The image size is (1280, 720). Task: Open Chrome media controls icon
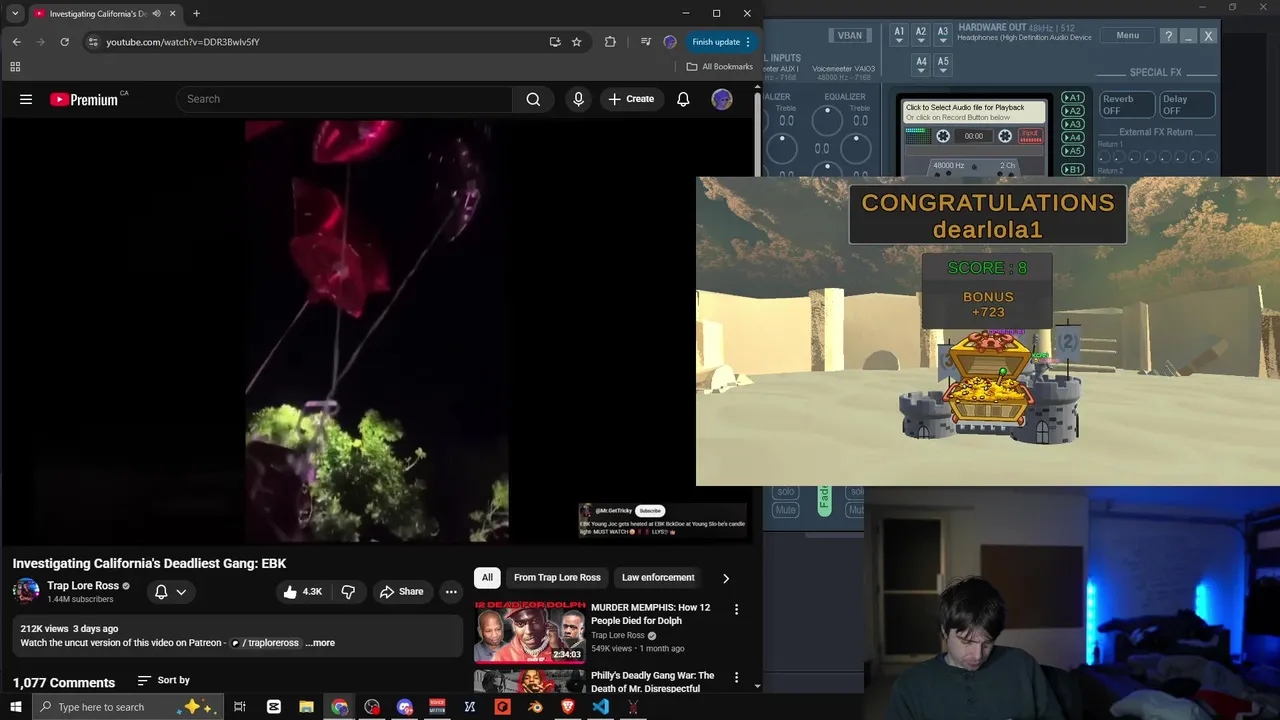pyautogui.click(x=645, y=42)
